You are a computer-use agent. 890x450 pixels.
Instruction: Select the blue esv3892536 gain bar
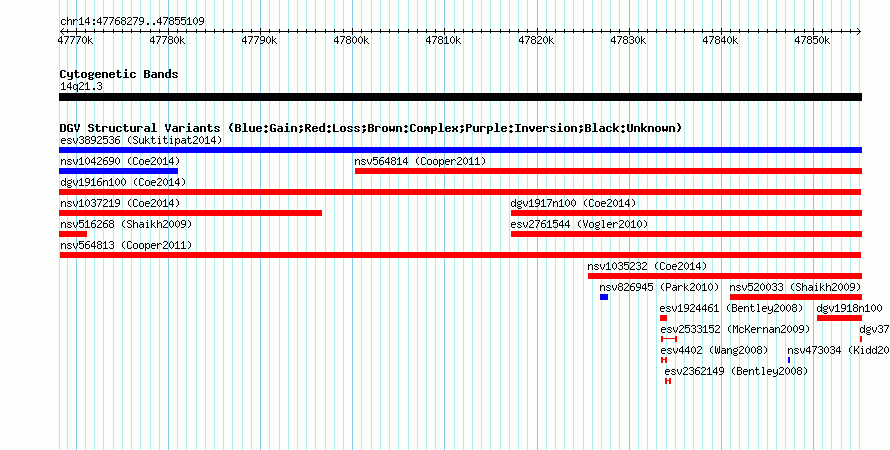click(460, 150)
